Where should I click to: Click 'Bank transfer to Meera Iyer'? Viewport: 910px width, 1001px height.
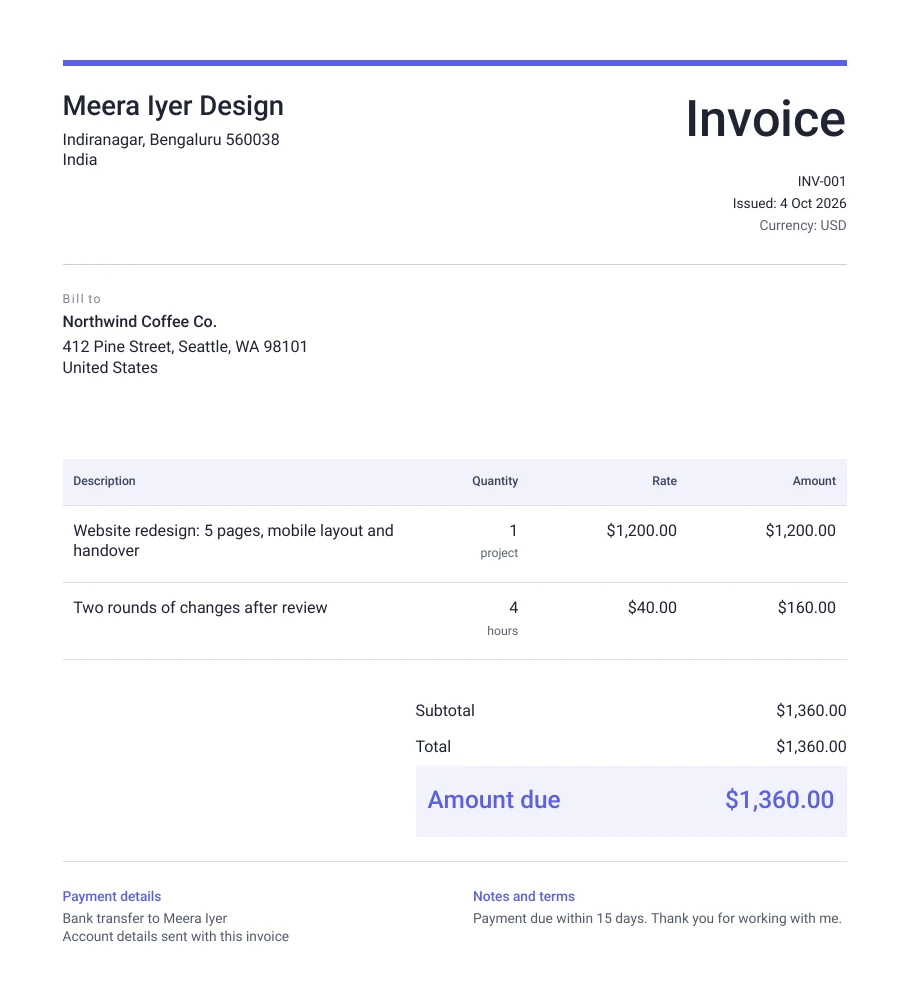145,918
